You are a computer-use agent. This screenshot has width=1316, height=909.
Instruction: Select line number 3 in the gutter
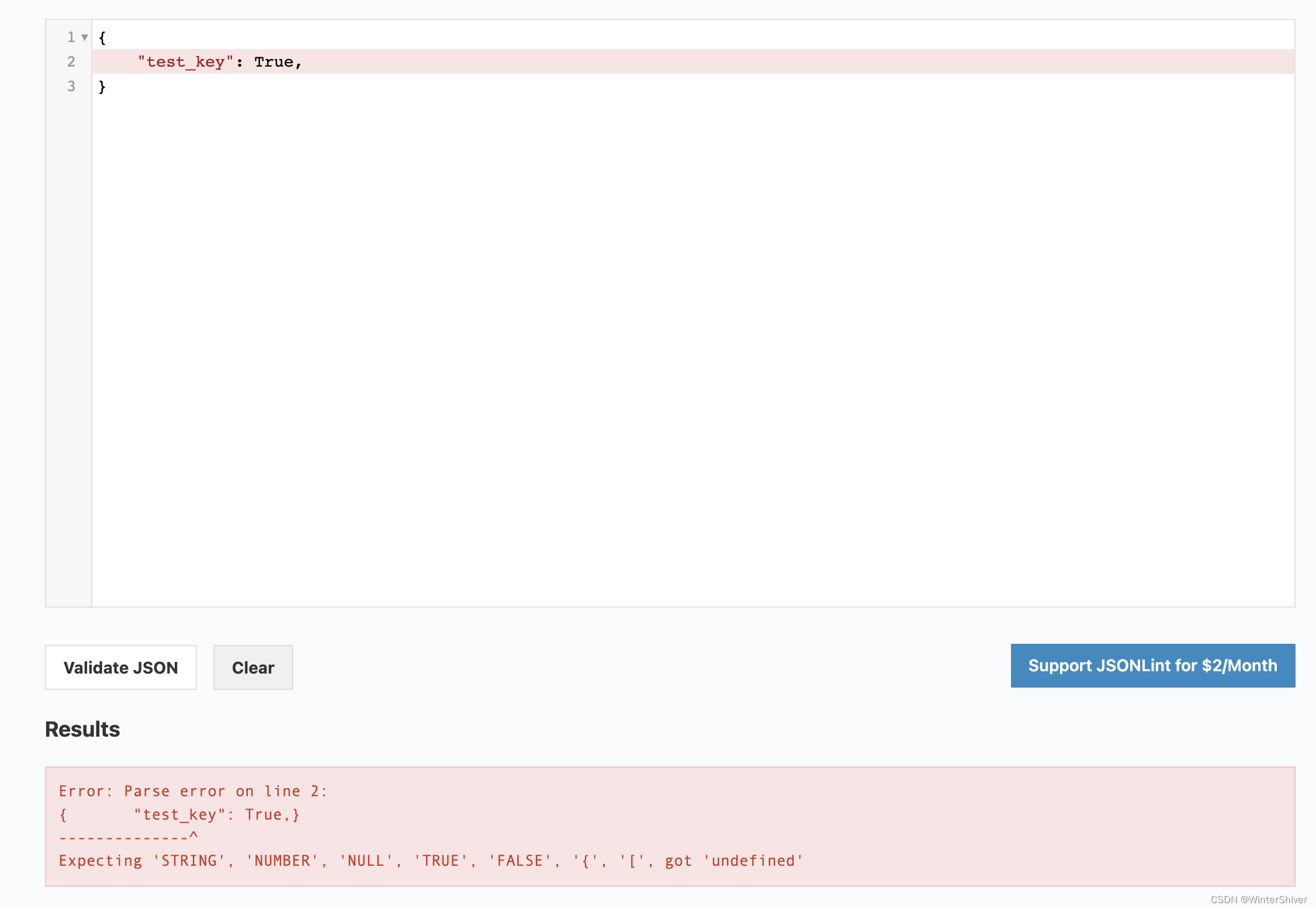tap(71, 86)
